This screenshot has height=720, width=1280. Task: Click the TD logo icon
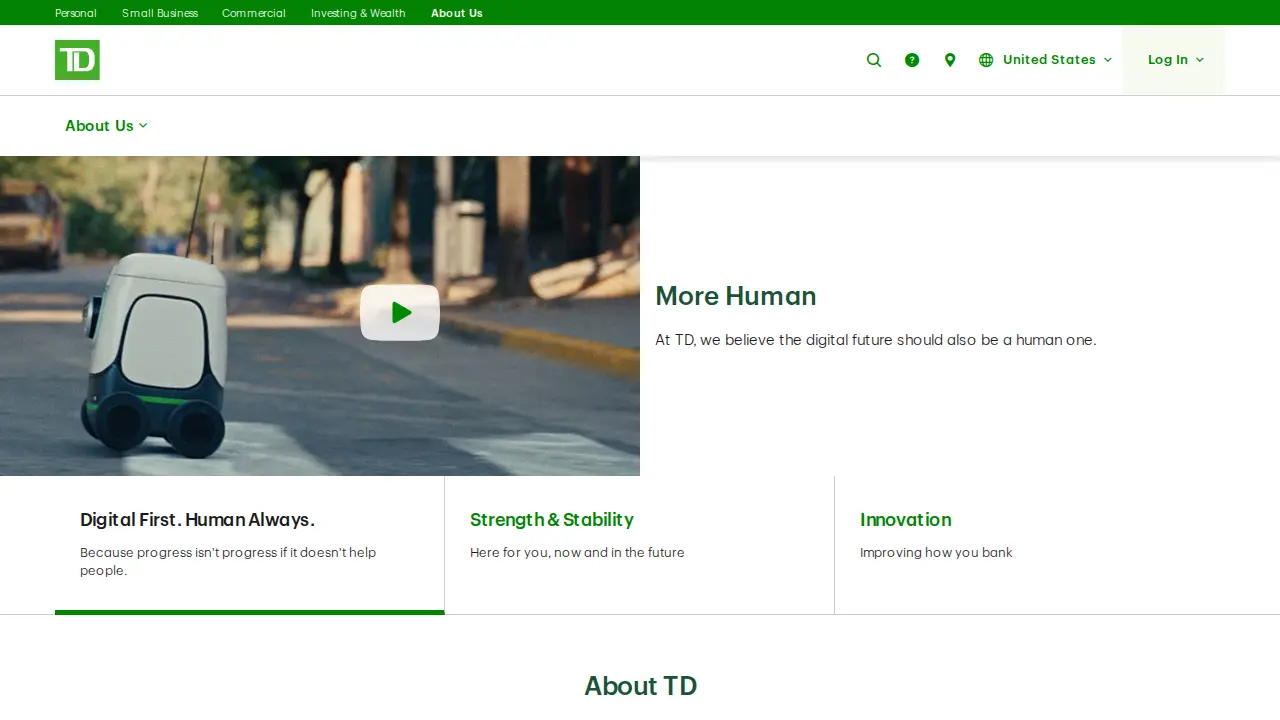click(x=77, y=60)
